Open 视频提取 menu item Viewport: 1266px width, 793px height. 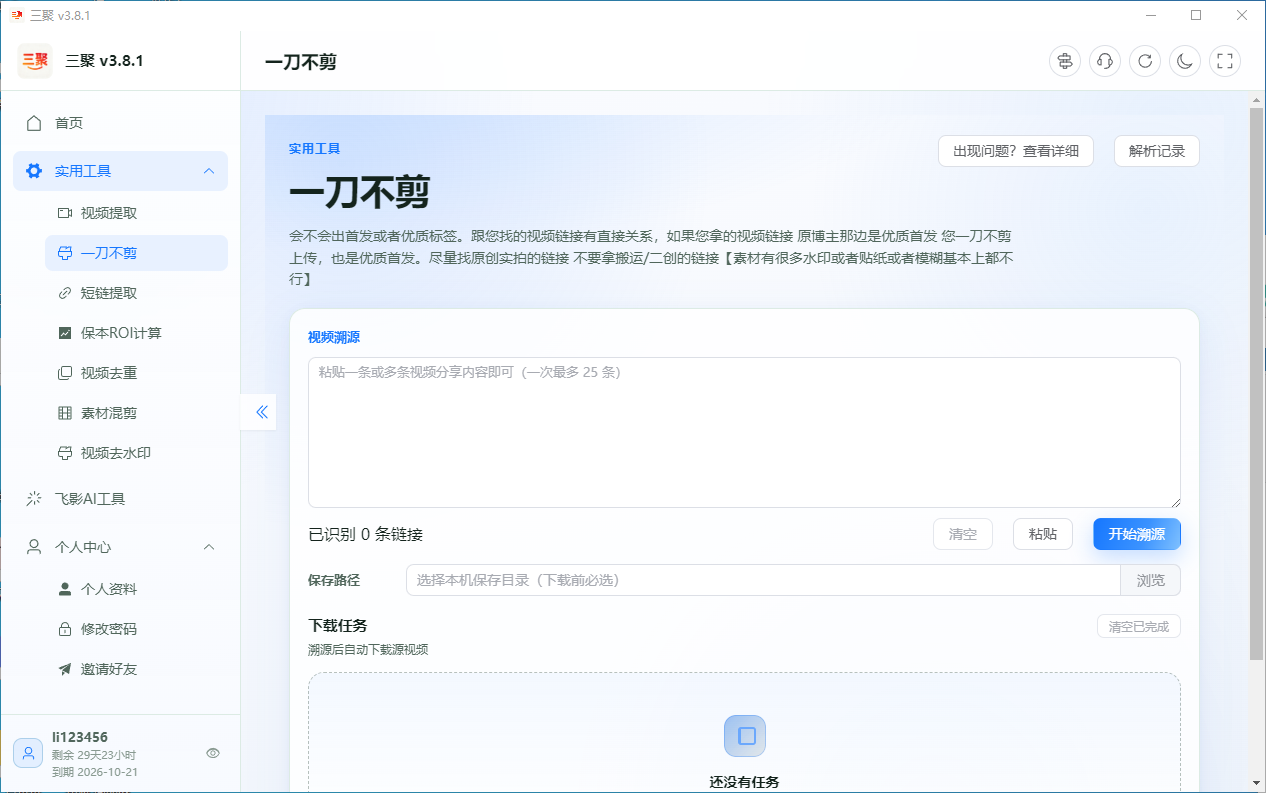point(136,213)
